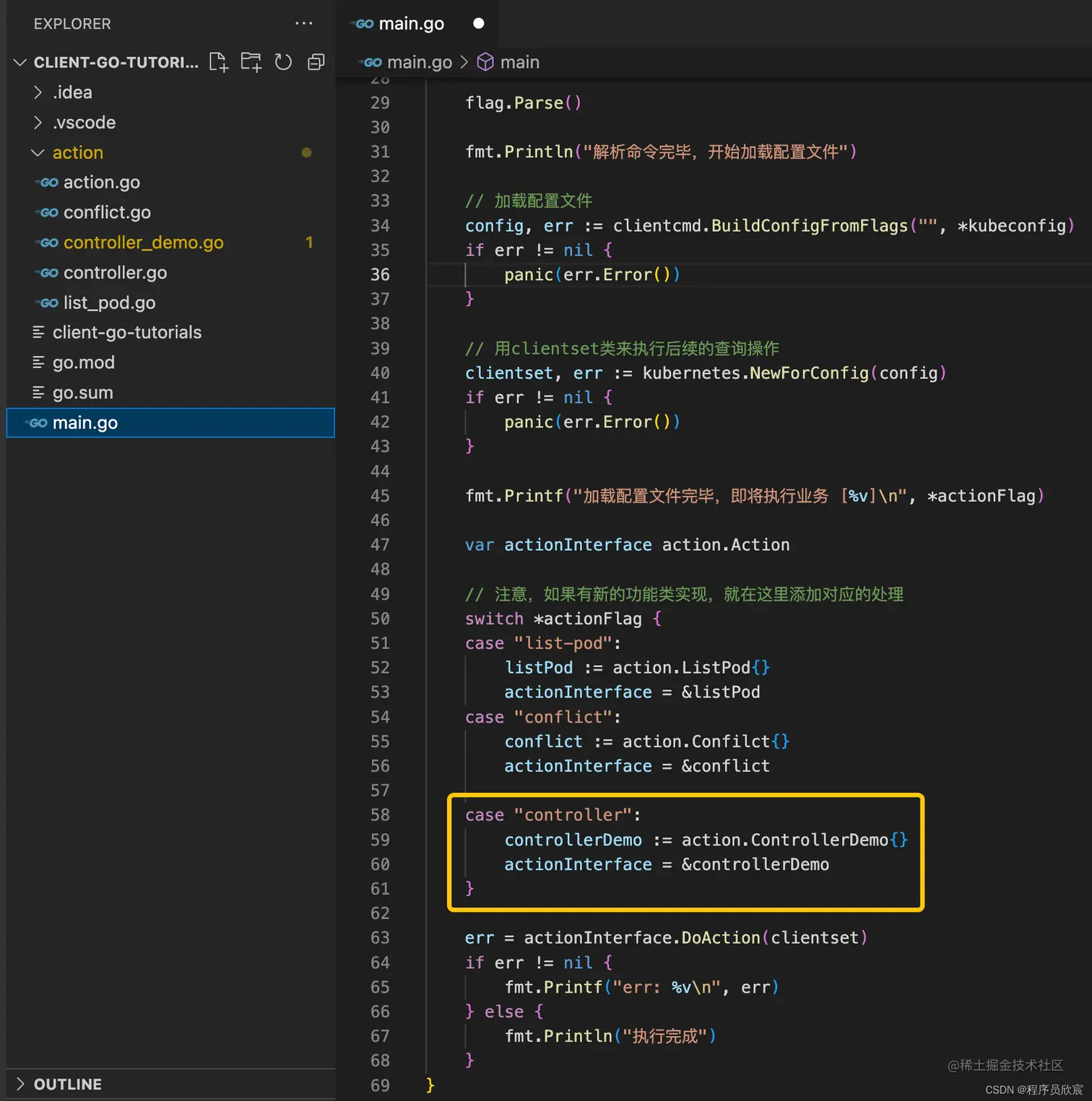
Task: Click &controllerDemo on line 60
Action: (x=755, y=864)
